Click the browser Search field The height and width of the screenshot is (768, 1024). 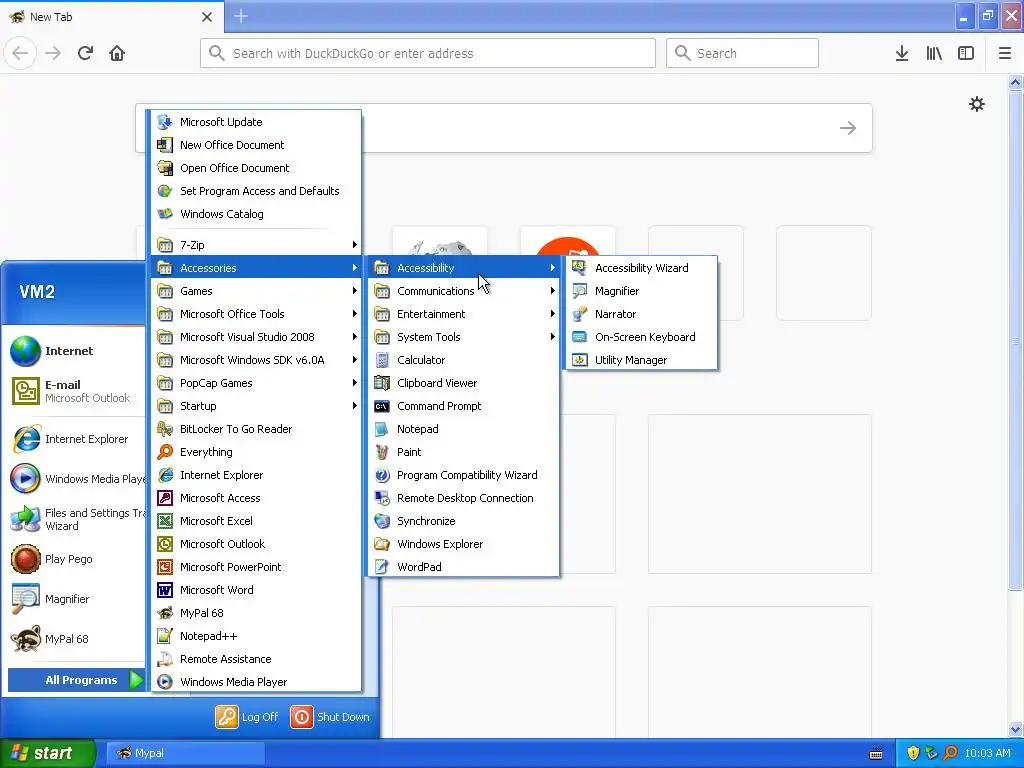742,53
